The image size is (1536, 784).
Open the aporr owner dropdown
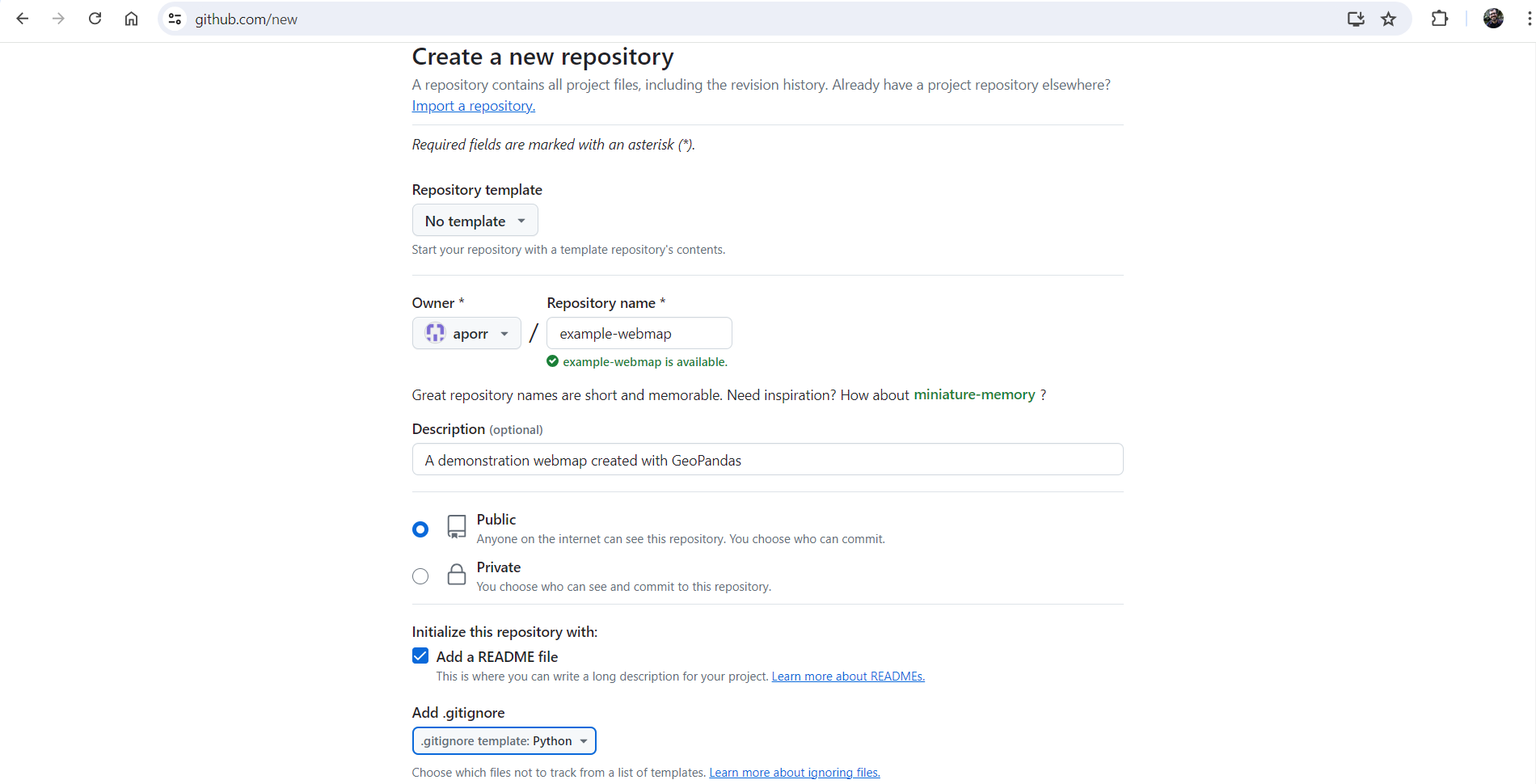[x=466, y=333]
